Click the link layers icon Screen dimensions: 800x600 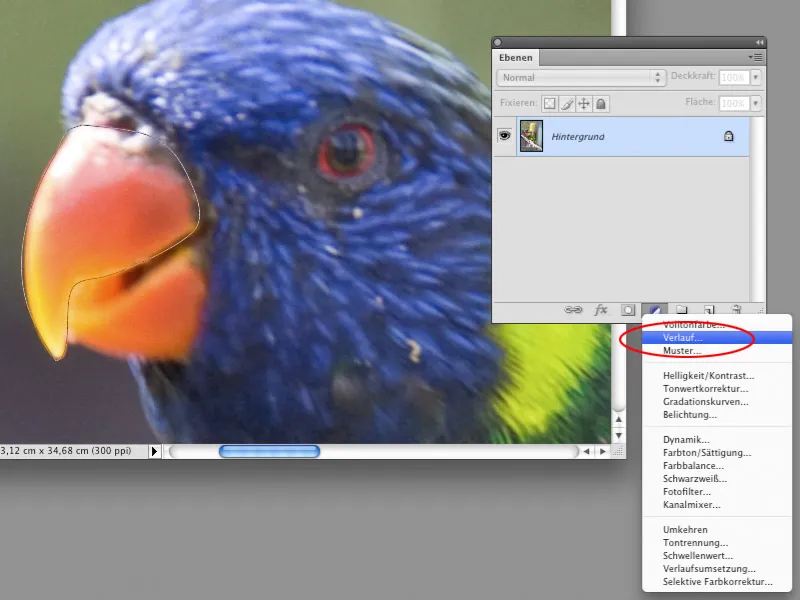pyautogui.click(x=573, y=310)
